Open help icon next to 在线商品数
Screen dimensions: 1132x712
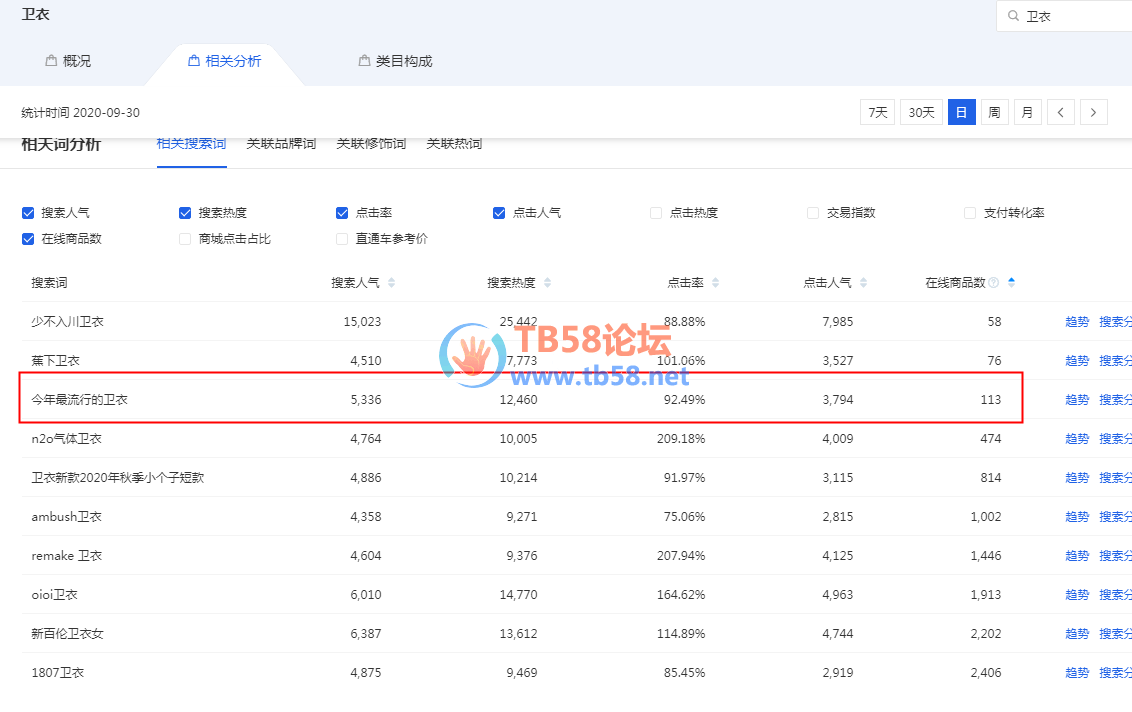click(x=993, y=282)
